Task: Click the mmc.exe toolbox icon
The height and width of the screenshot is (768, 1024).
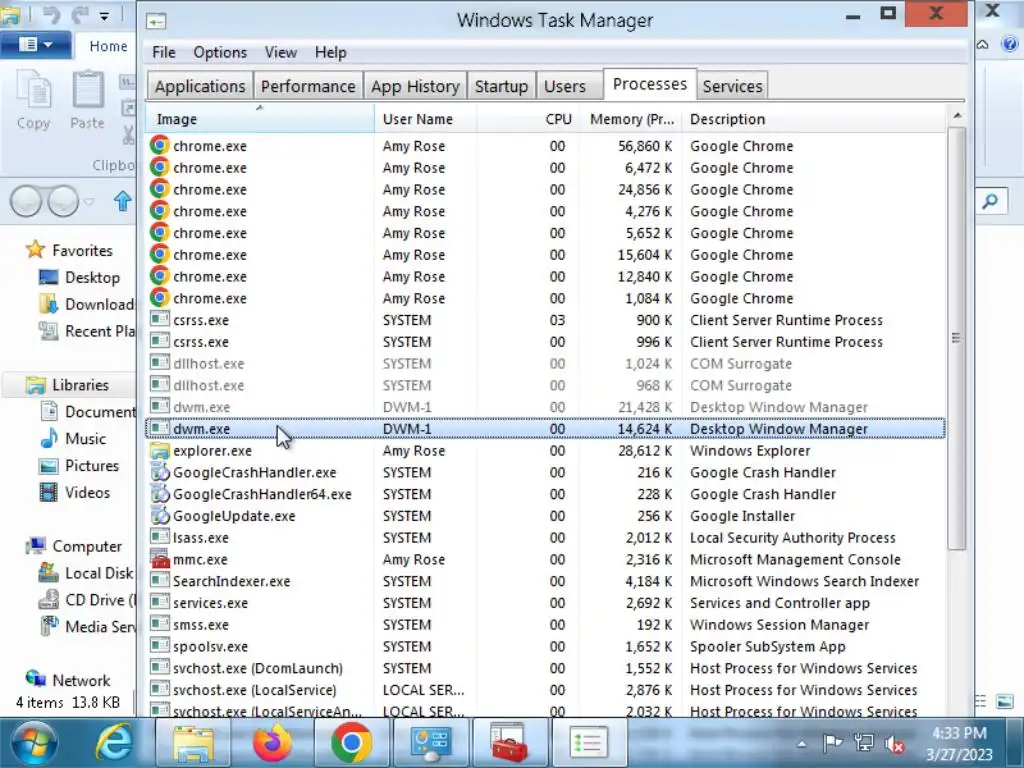Action: point(159,559)
